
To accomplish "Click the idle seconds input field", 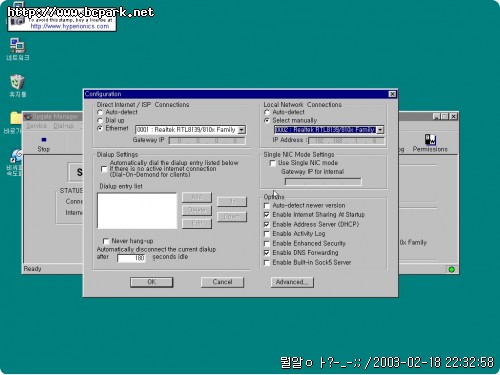I will click(131, 258).
